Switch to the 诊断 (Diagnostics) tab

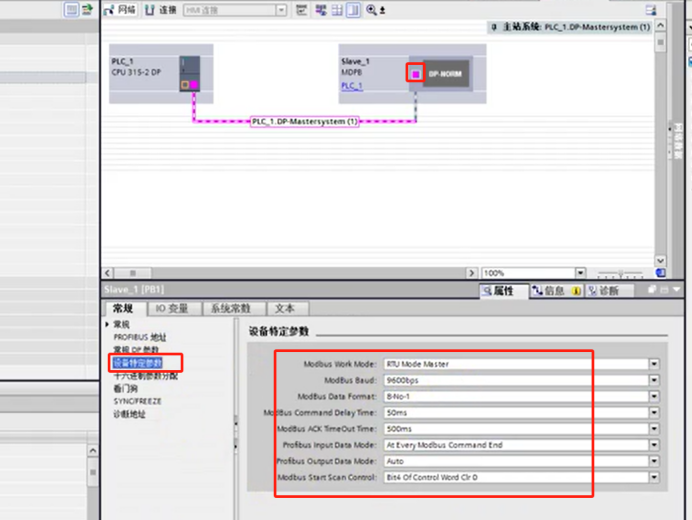[x=609, y=290]
